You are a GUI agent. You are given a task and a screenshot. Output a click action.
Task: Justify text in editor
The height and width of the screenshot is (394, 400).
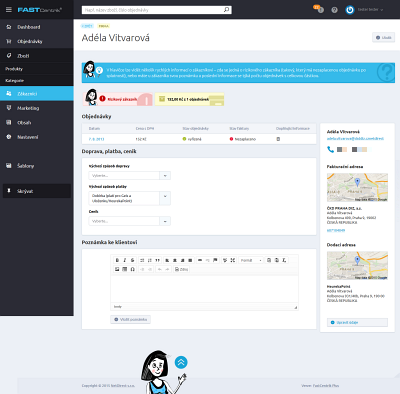tap(190, 260)
